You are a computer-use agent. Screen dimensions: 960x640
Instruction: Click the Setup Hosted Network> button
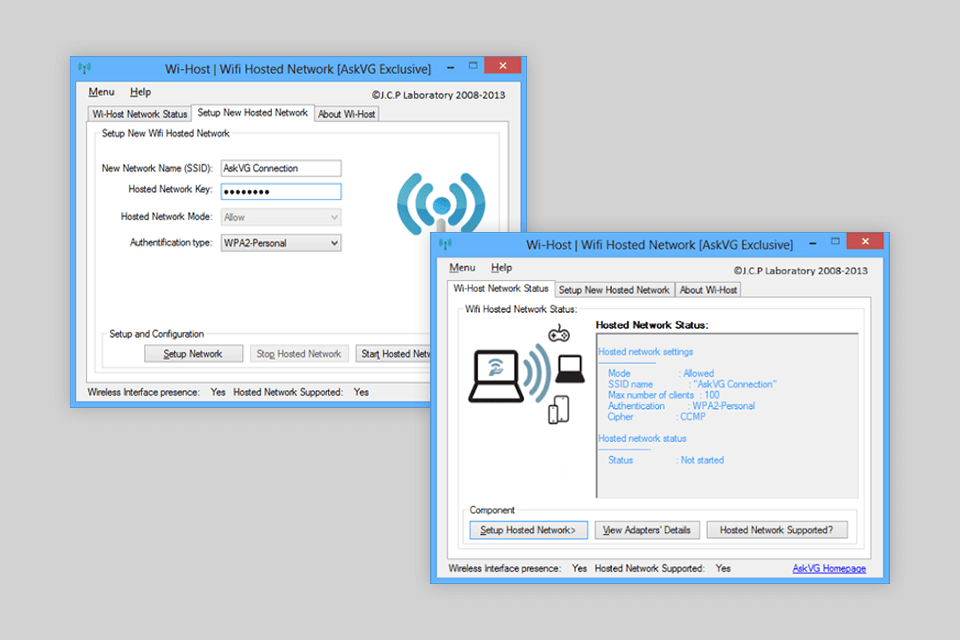pos(528,530)
